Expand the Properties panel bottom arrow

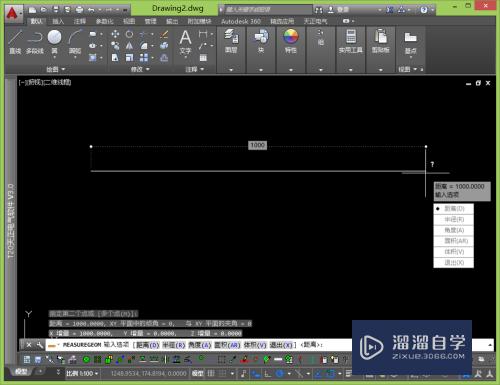click(x=291, y=70)
